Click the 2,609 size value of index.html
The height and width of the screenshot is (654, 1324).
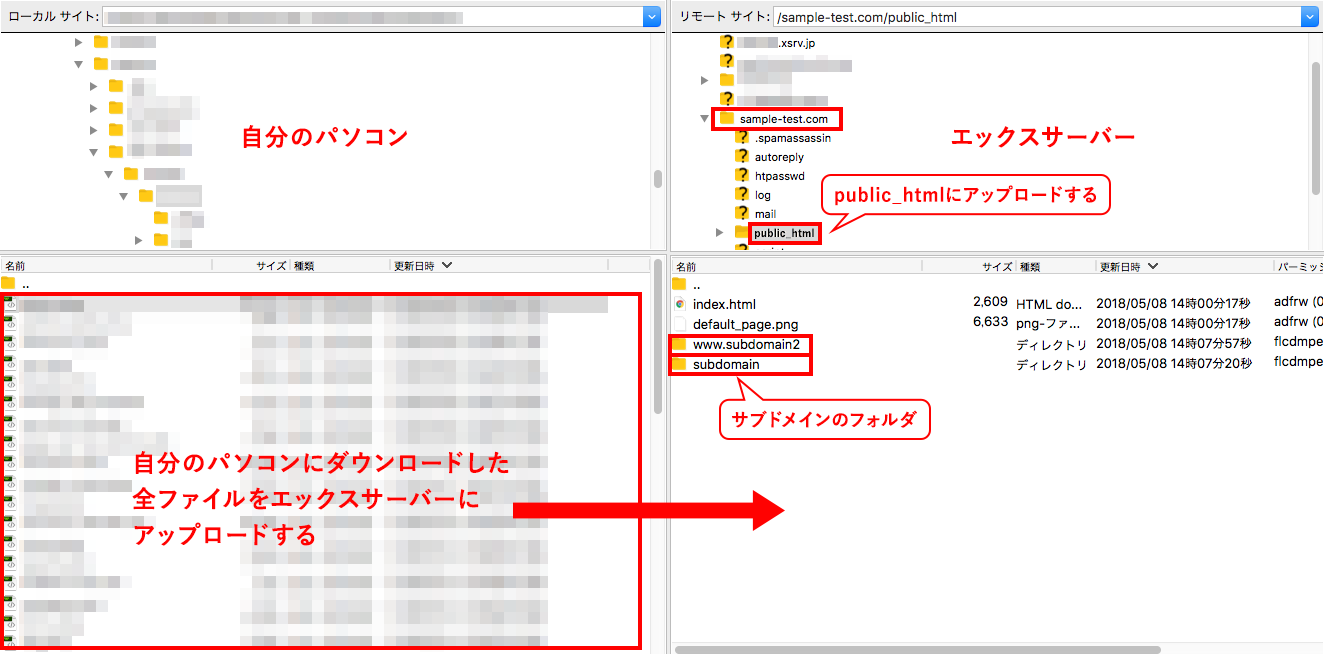(x=990, y=302)
